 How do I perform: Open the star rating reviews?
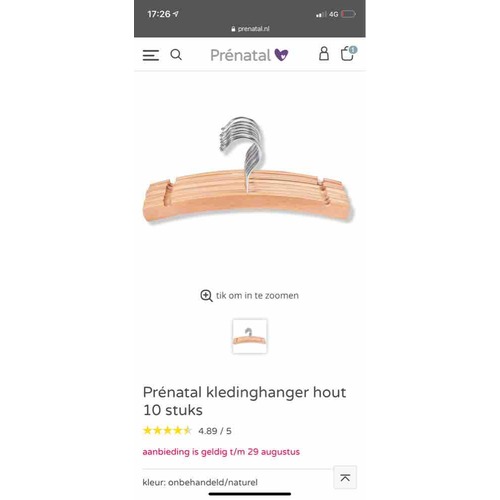click(167, 430)
